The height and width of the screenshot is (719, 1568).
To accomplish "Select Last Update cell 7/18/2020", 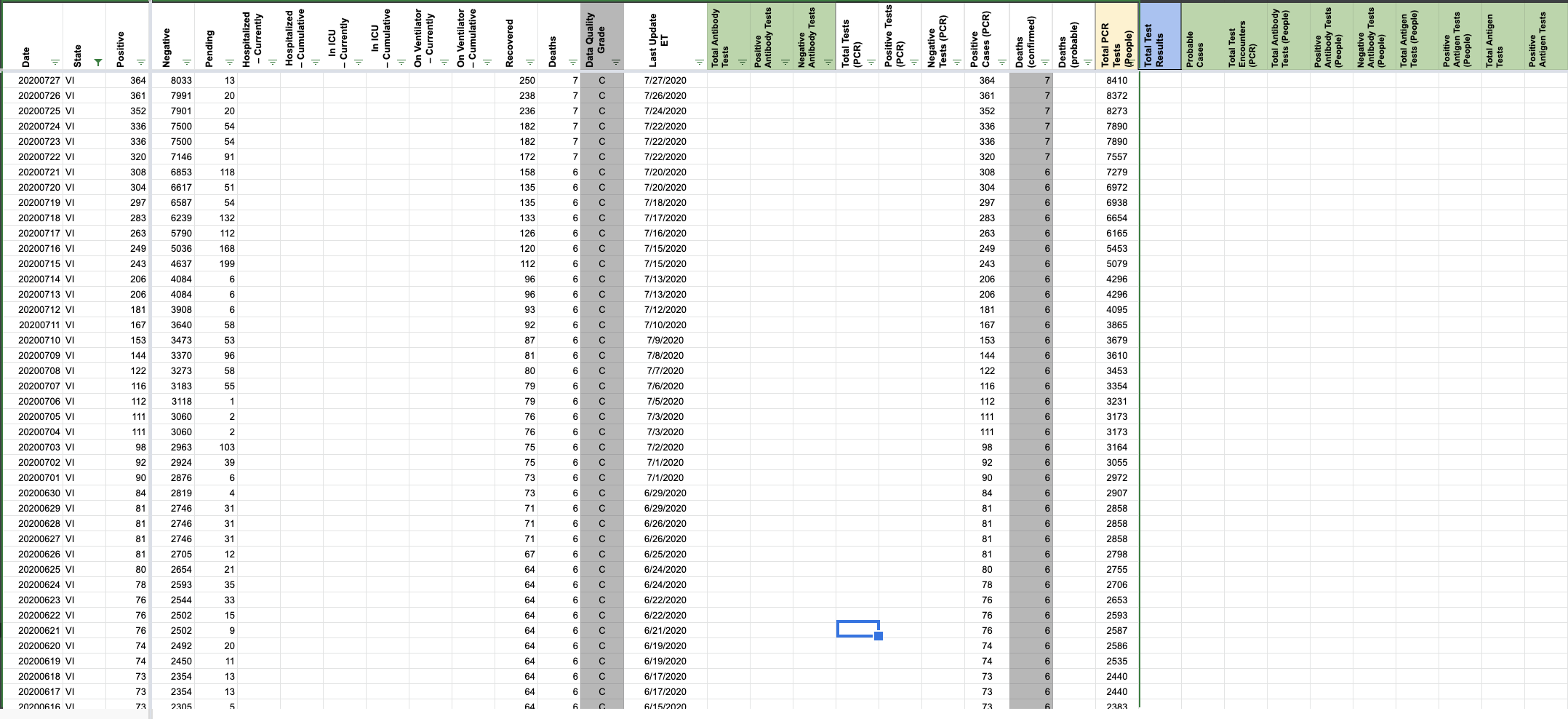I will pos(665,202).
